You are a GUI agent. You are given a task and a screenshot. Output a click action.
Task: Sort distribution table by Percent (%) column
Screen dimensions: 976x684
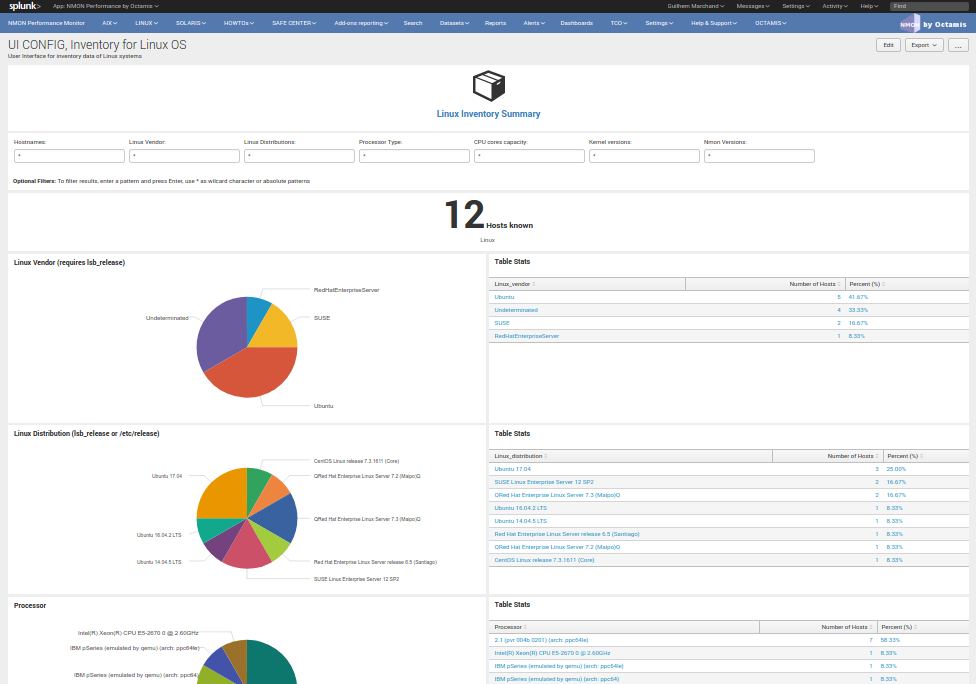[x=903, y=456]
